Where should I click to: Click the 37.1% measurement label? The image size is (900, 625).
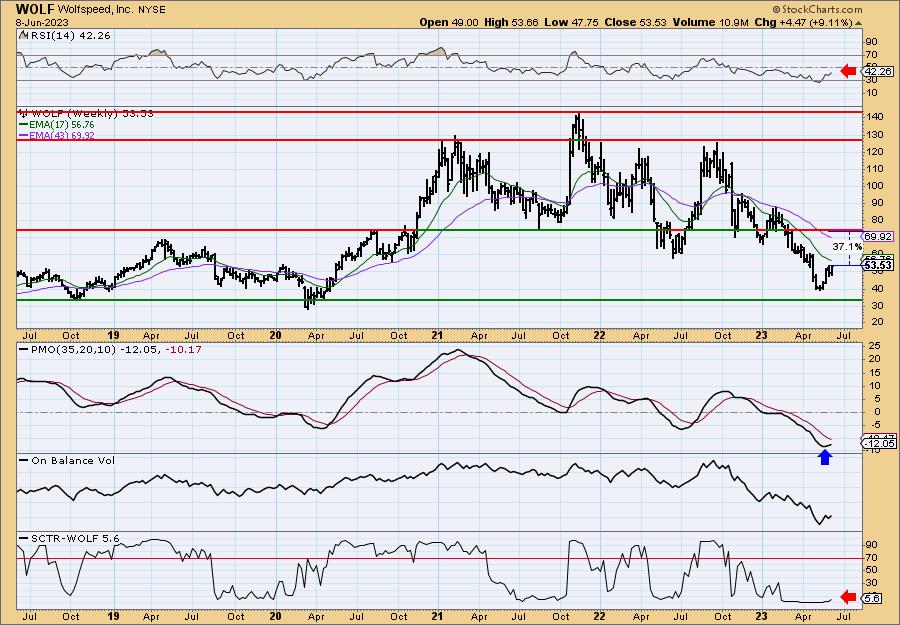(x=847, y=247)
